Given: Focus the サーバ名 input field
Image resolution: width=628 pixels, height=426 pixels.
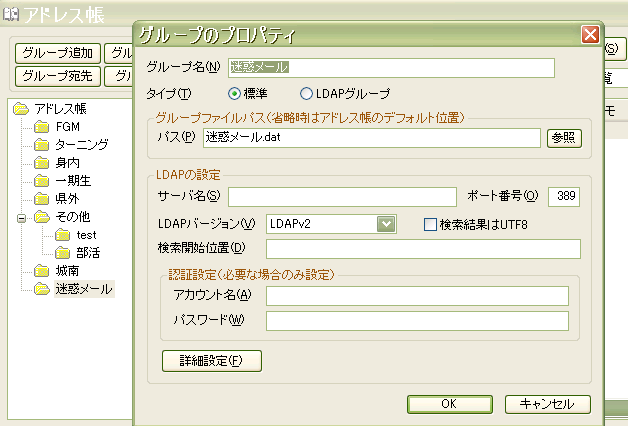Looking at the screenshot, I should (x=342, y=197).
